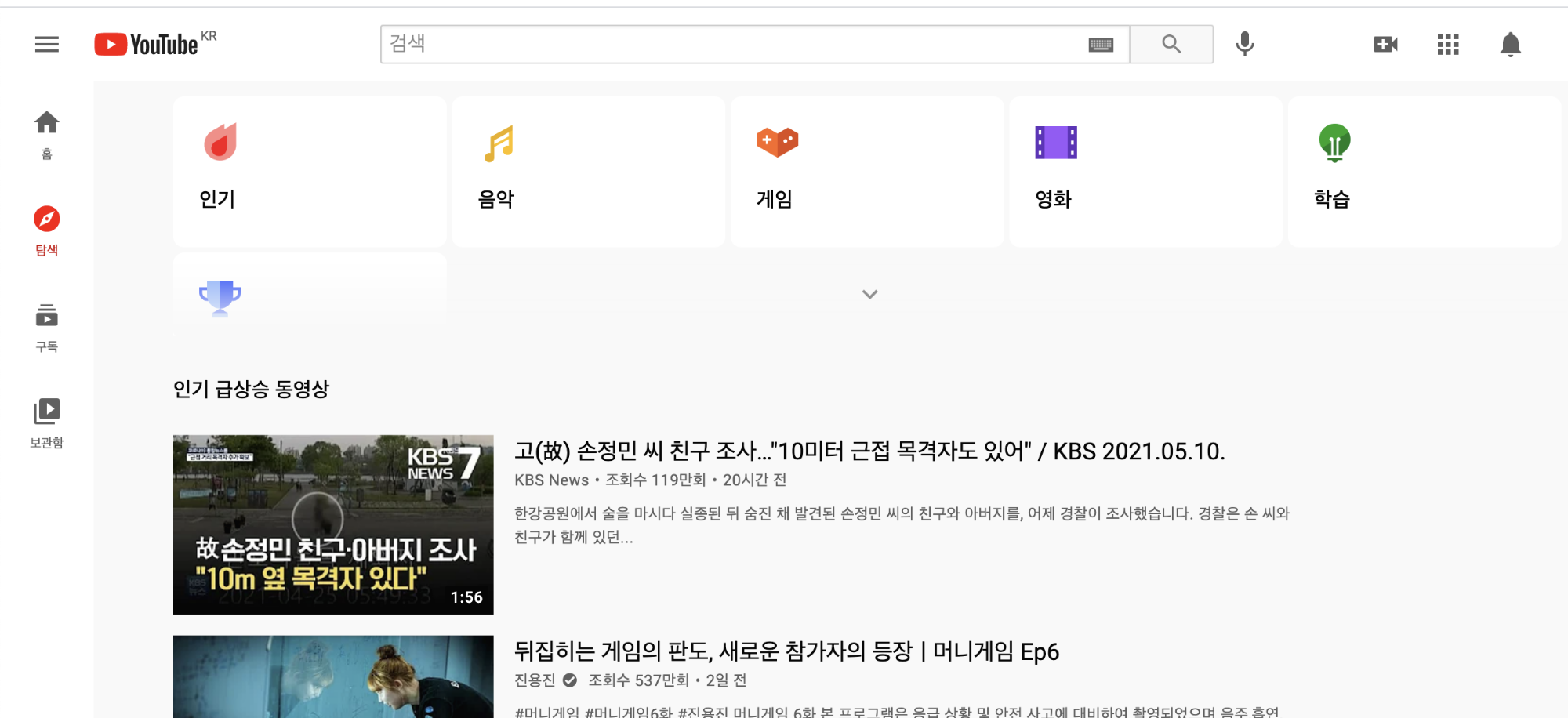Screen dimensions: 1568x718
Task: Open 보관함 library in the sidebar
Action: coord(47,423)
